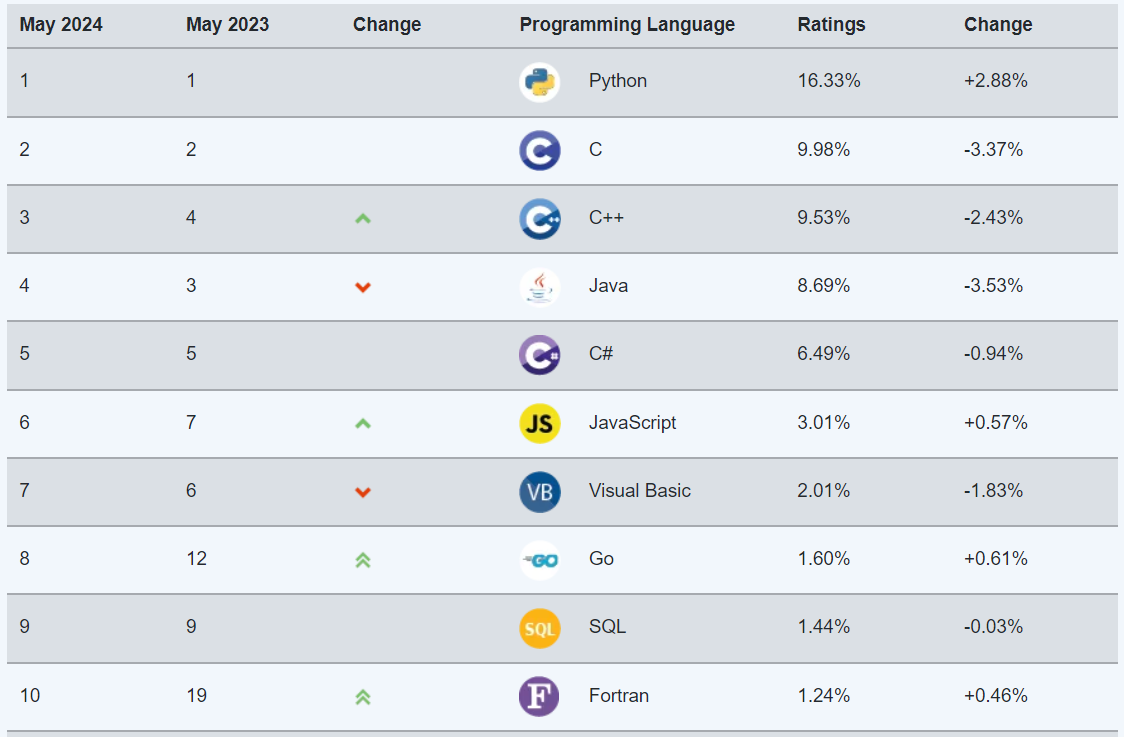Click double green arrow in Fortran row
Image resolution: width=1124 pixels, height=737 pixels.
pos(363,696)
